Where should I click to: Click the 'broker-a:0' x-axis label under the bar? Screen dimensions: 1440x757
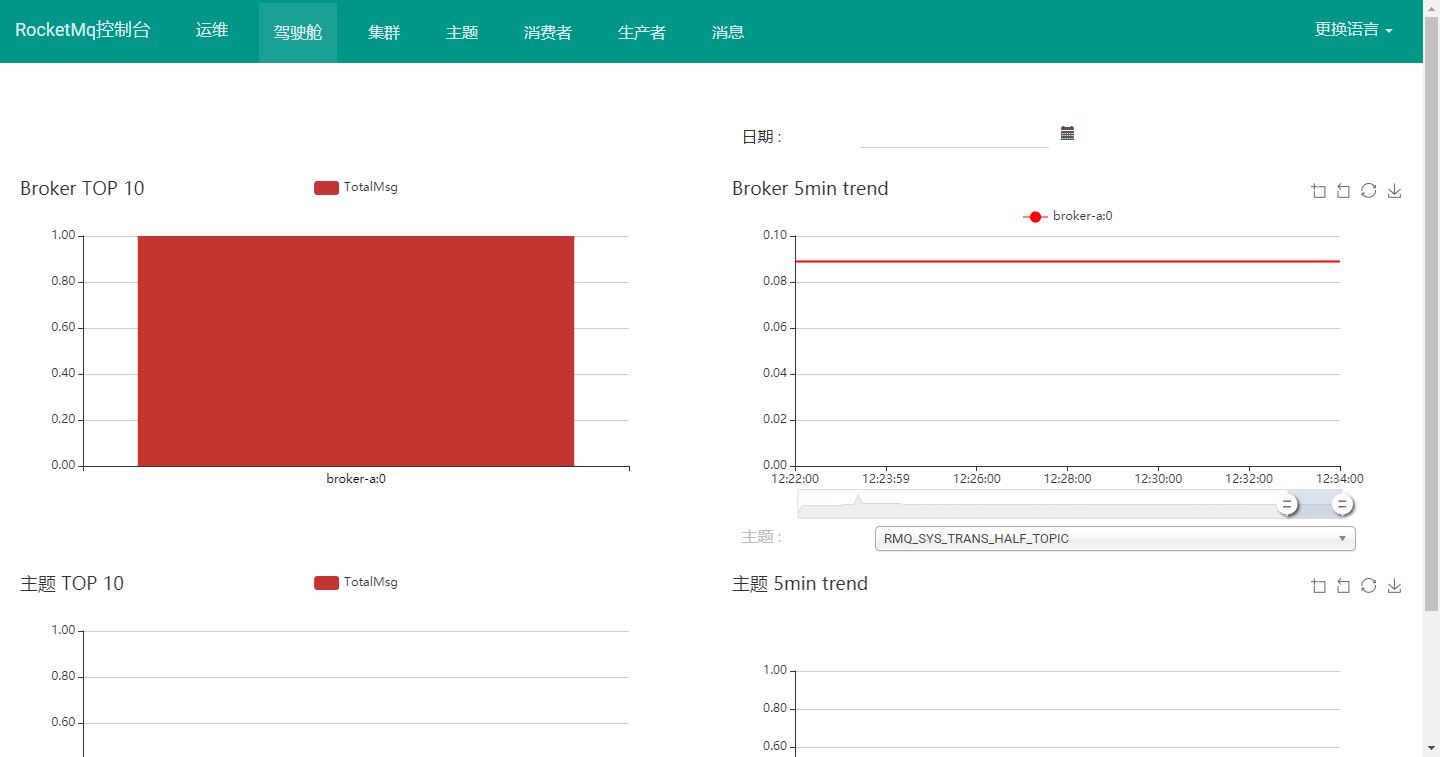coord(356,479)
